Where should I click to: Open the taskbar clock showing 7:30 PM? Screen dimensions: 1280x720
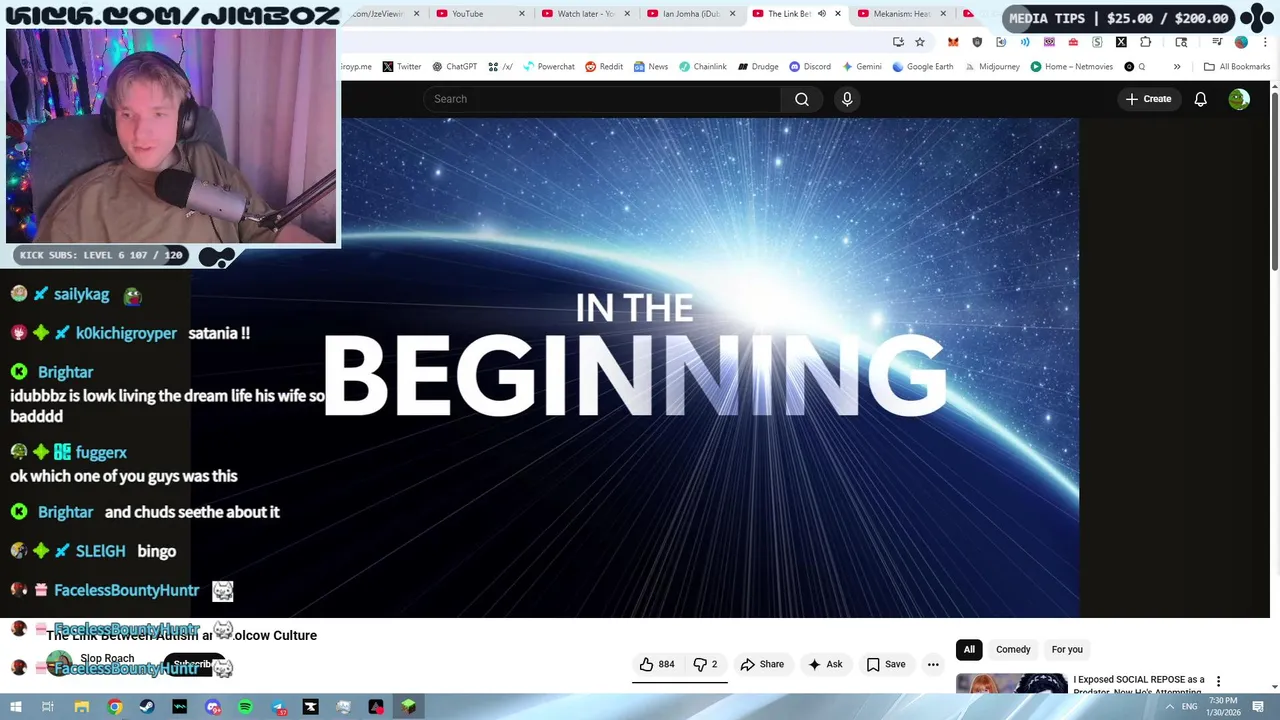(x=1222, y=707)
